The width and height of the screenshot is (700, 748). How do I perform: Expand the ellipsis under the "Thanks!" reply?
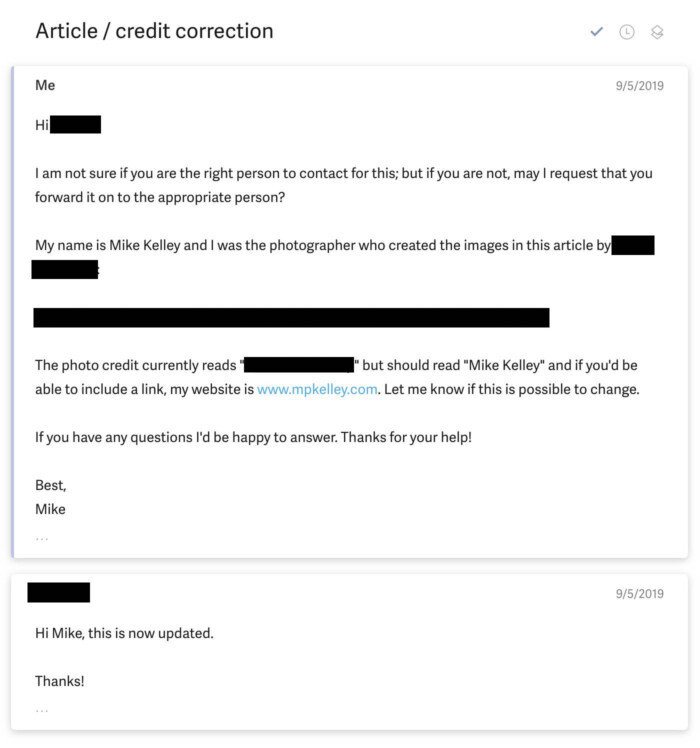[x=41, y=710]
